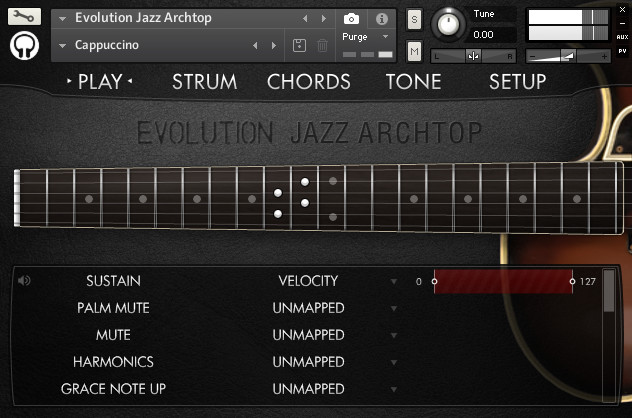The height and width of the screenshot is (418, 632).
Task: Open snapshot dropdown next to Cappuccino
Action: [62, 46]
